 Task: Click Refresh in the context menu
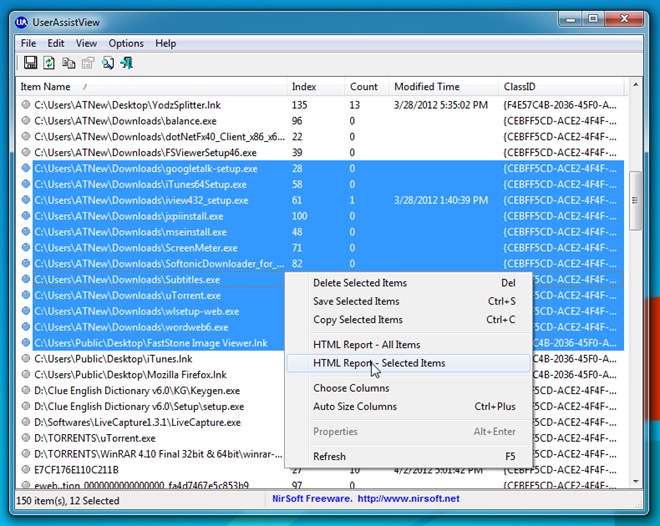click(x=408, y=457)
